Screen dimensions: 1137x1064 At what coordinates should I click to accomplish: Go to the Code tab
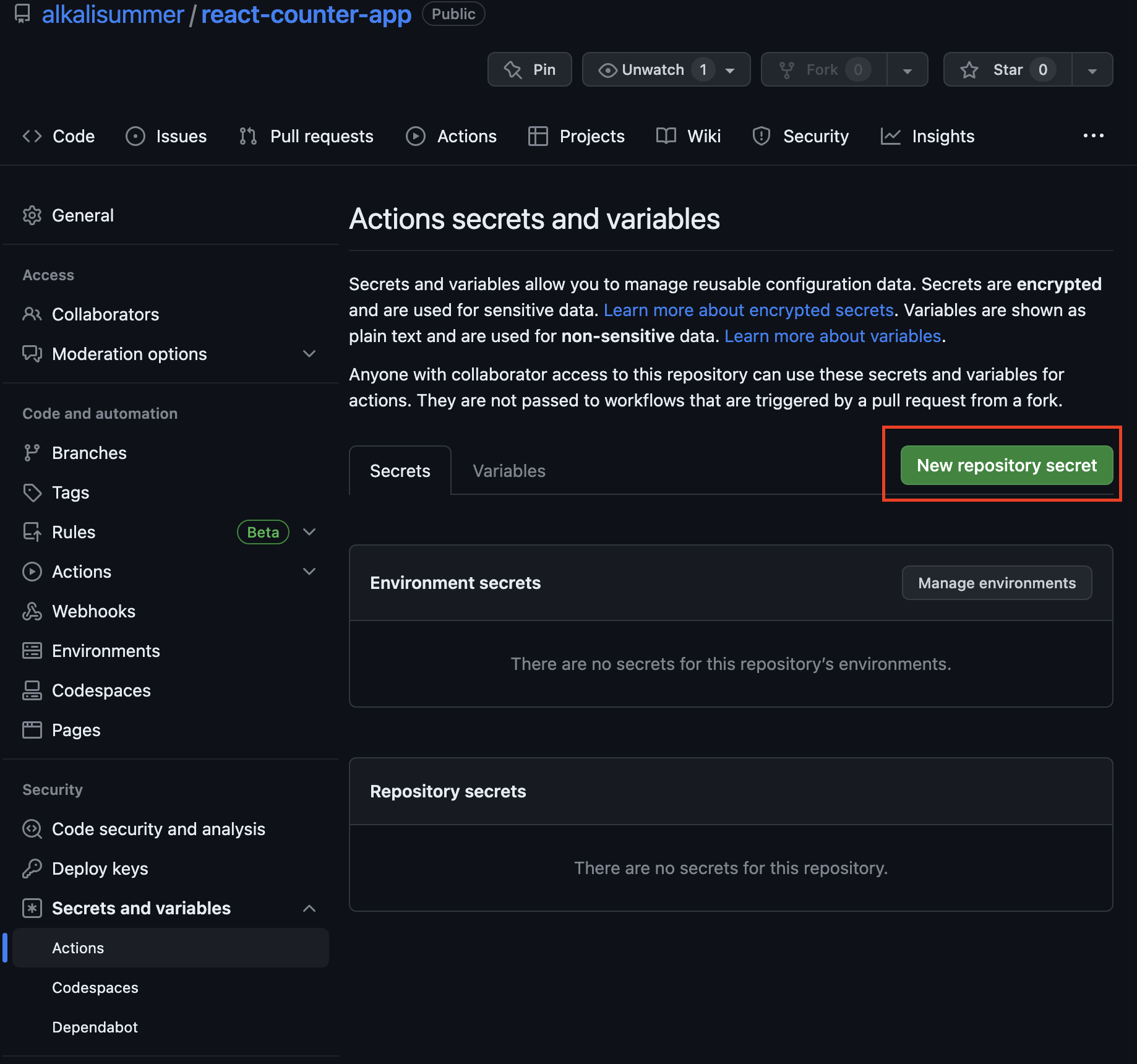[59, 136]
